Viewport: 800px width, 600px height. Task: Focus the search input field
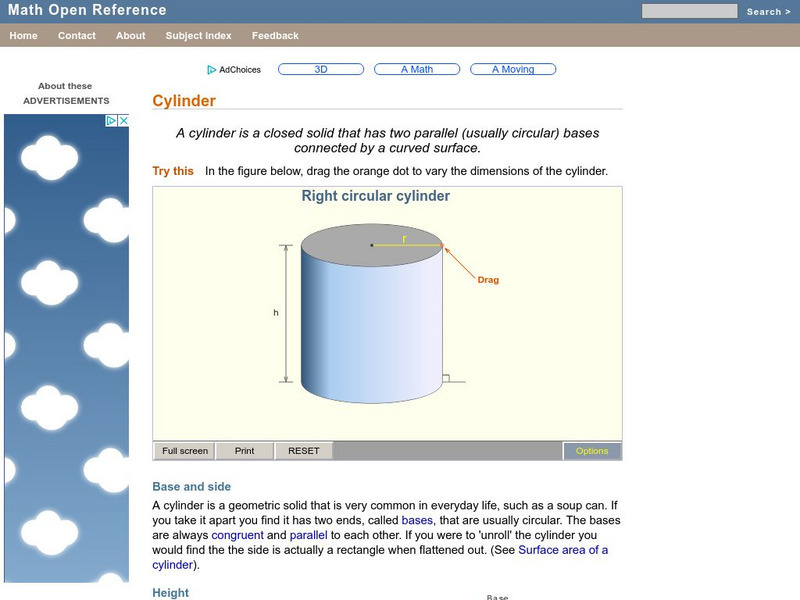coord(689,11)
